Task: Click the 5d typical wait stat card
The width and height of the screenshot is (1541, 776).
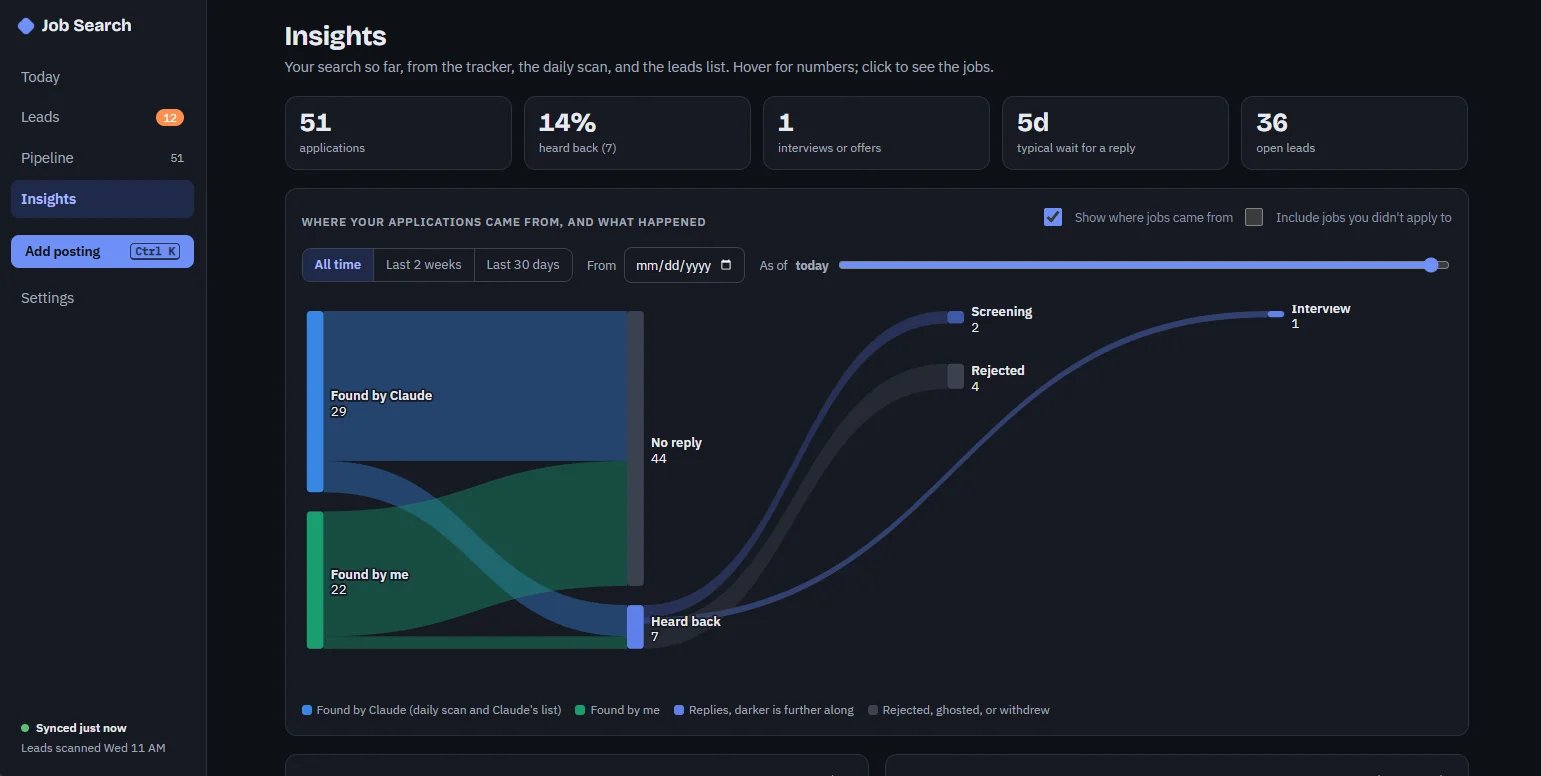Action: (1115, 133)
